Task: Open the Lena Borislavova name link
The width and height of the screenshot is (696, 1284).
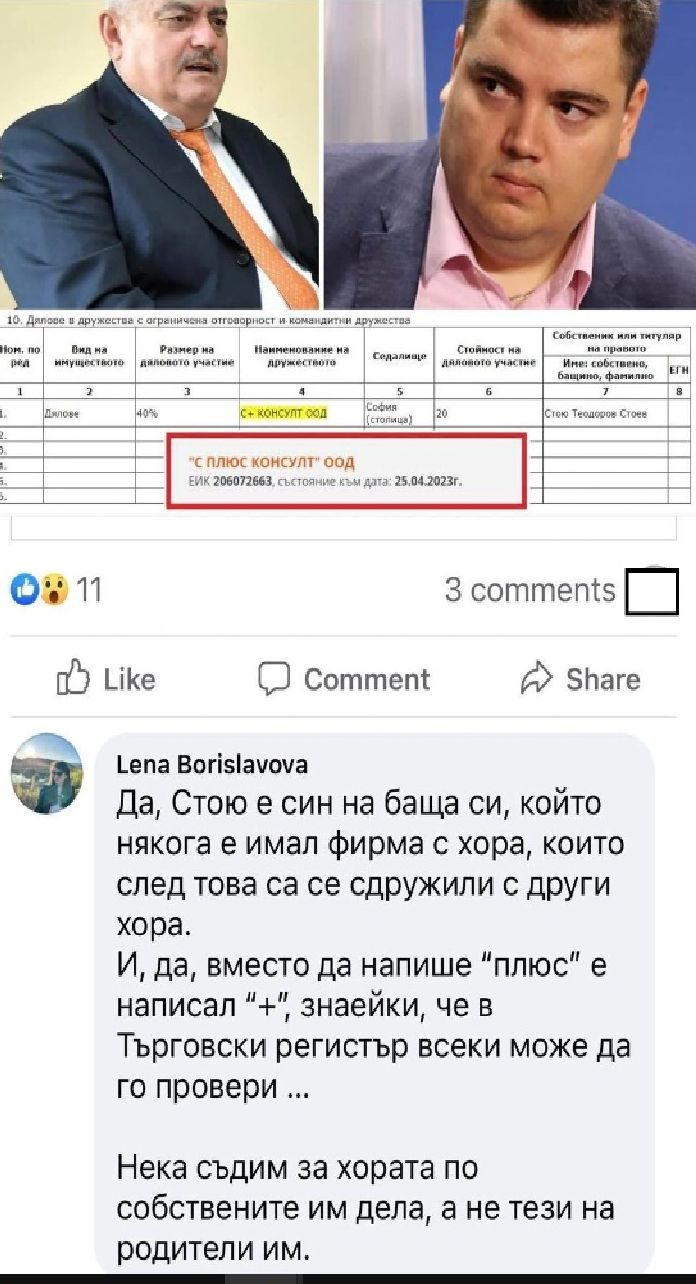Action: click(212, 765)
